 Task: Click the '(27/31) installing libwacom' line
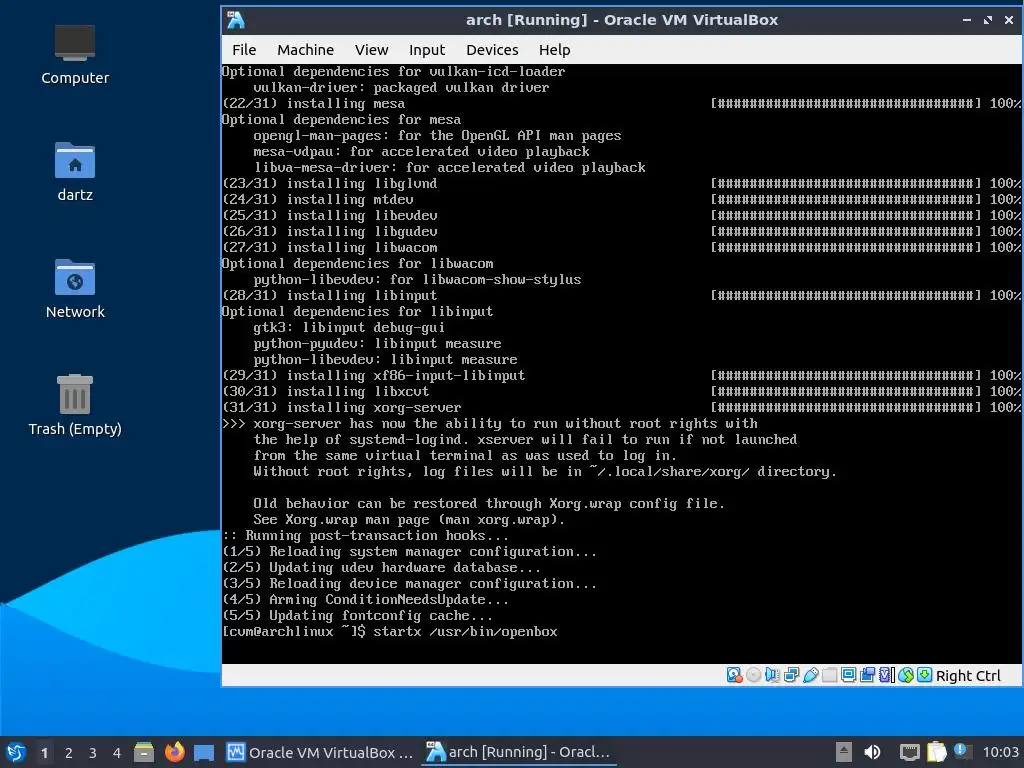point(330,248)
